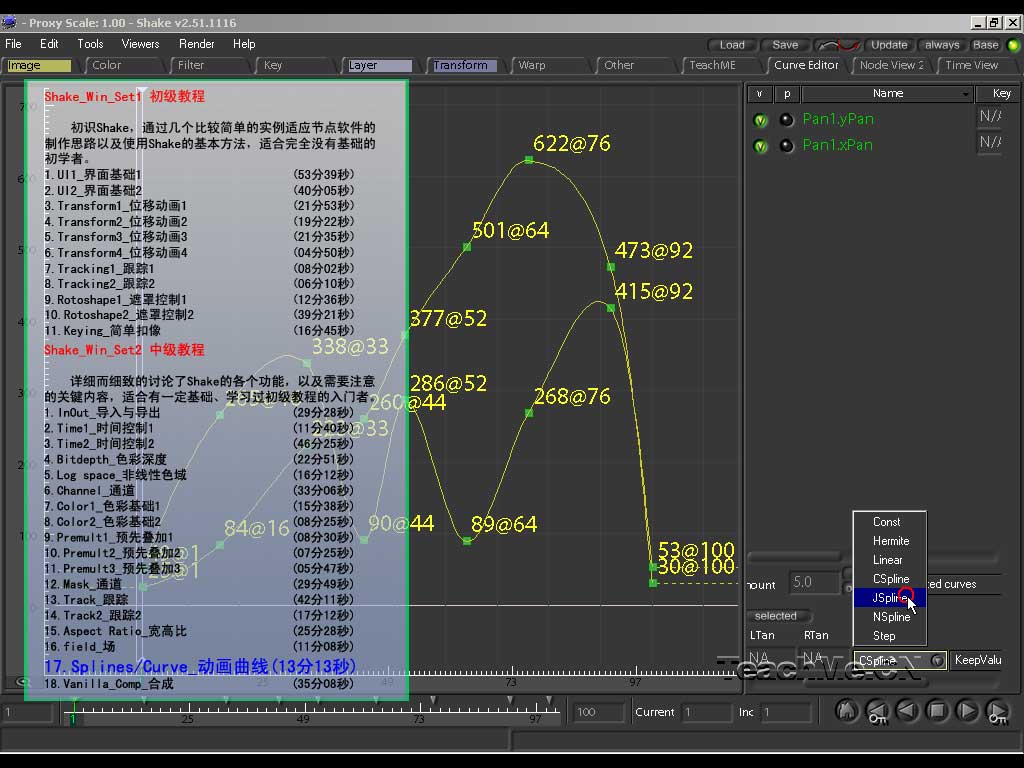
Task: Choose Linear from the curve type list
Action: pyautogui.click(x=889, y=560)
